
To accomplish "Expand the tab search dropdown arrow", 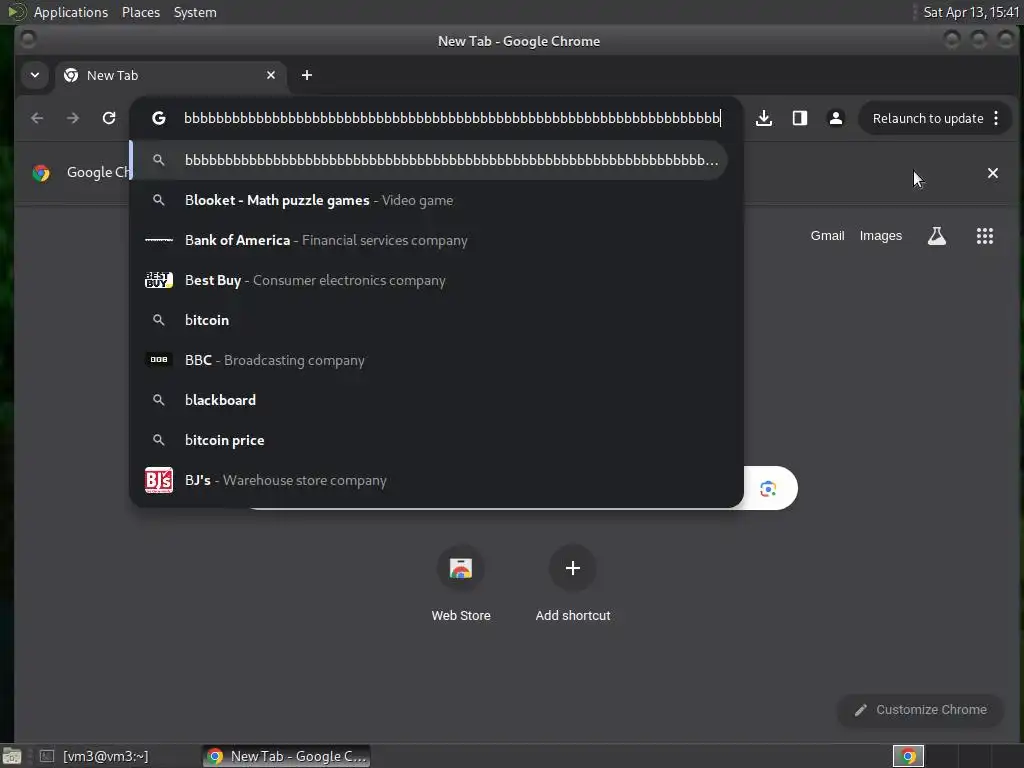I will (x=35, y=75).
